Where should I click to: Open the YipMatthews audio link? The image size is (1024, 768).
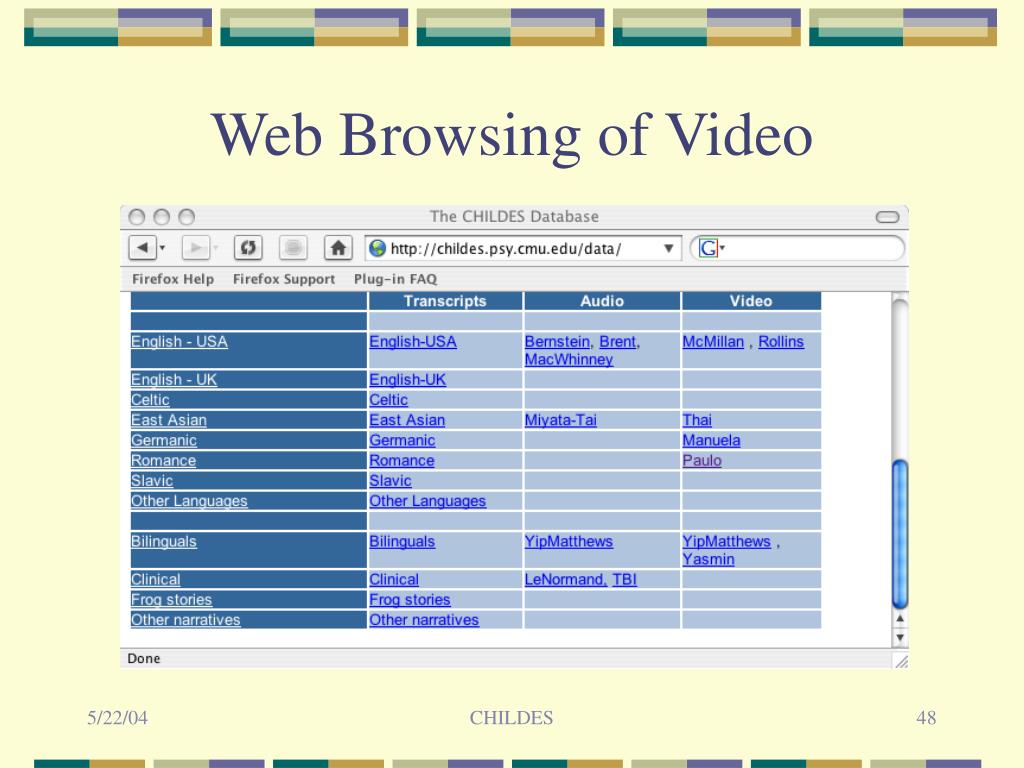click(x=569, y=541)
